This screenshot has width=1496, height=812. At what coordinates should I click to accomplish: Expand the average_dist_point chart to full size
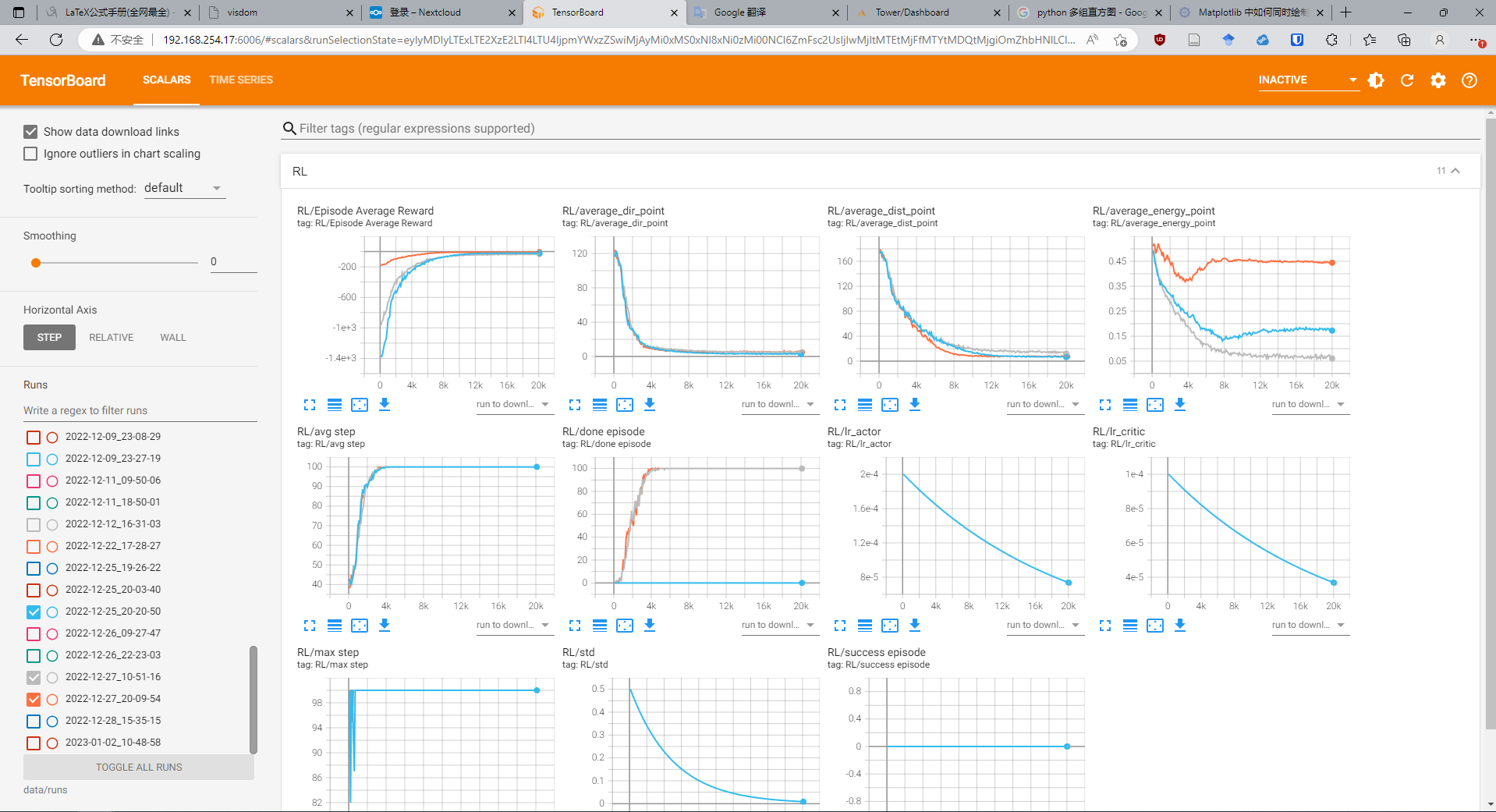coord(840,405)
